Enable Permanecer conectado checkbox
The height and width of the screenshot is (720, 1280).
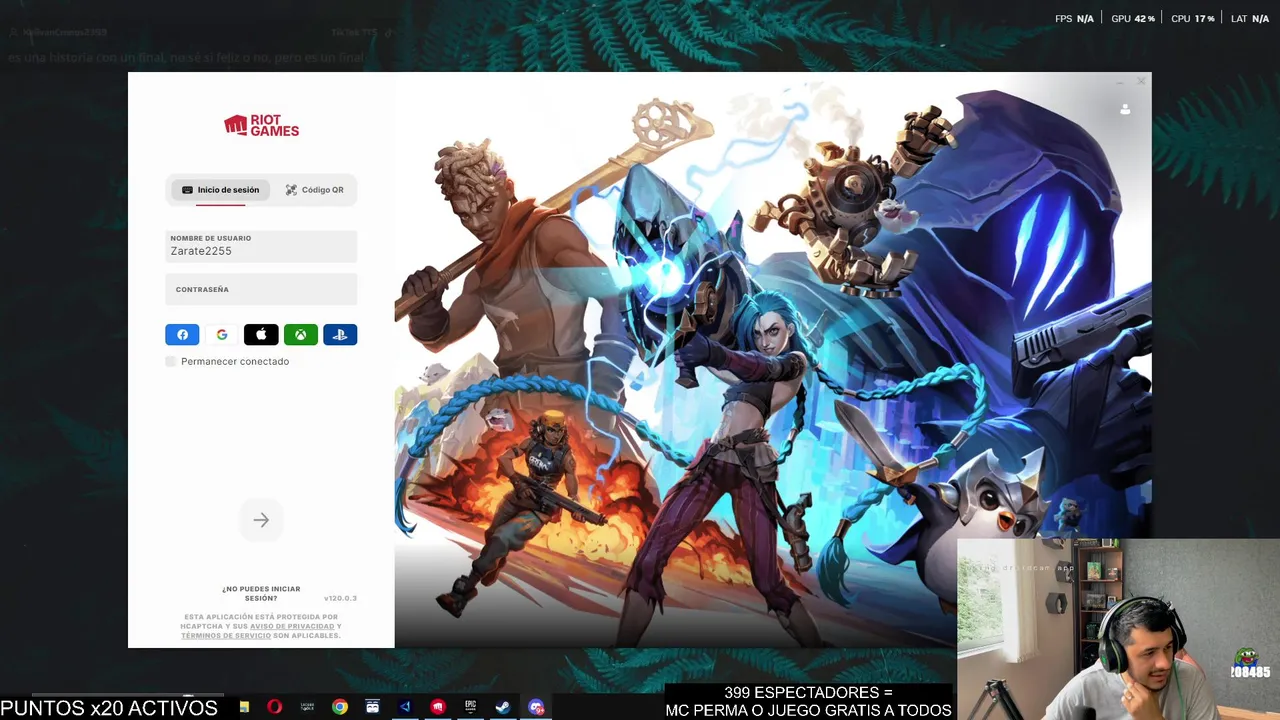coord(171,361)
